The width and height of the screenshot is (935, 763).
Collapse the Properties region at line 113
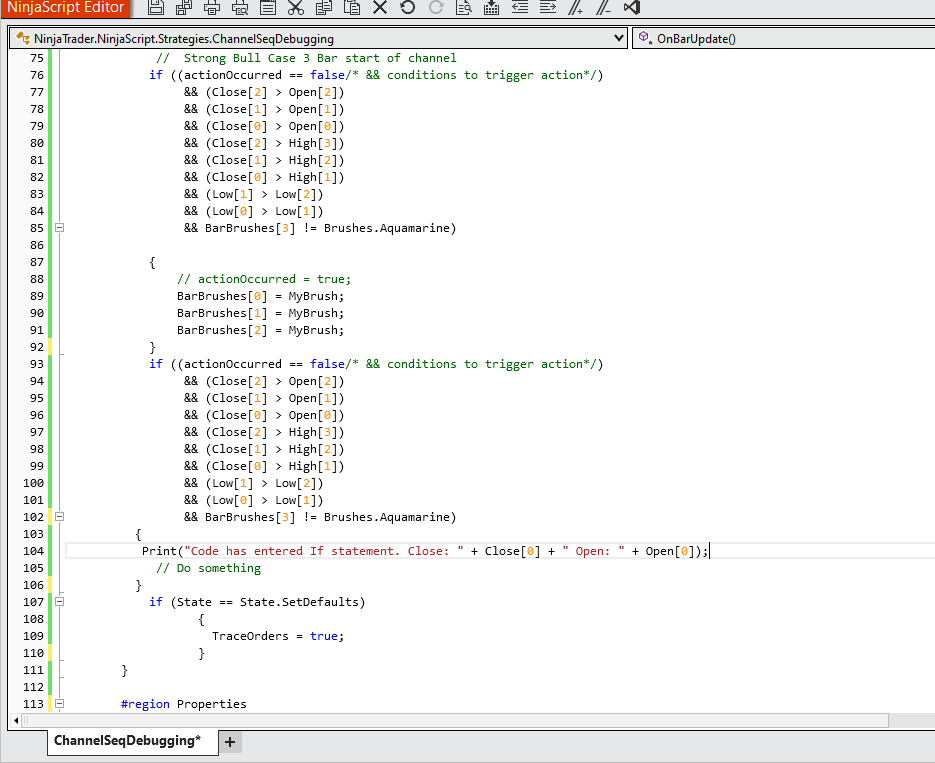[x=59, y=704]
